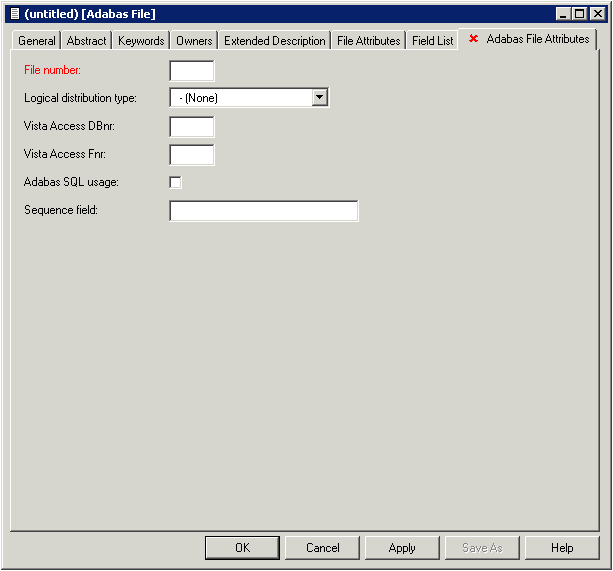Switch to the File Attributes tab

(x=368, y=41)
